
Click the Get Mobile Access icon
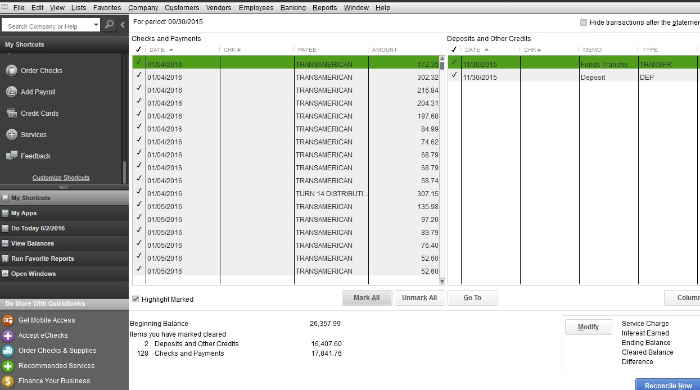coord(8,320)
